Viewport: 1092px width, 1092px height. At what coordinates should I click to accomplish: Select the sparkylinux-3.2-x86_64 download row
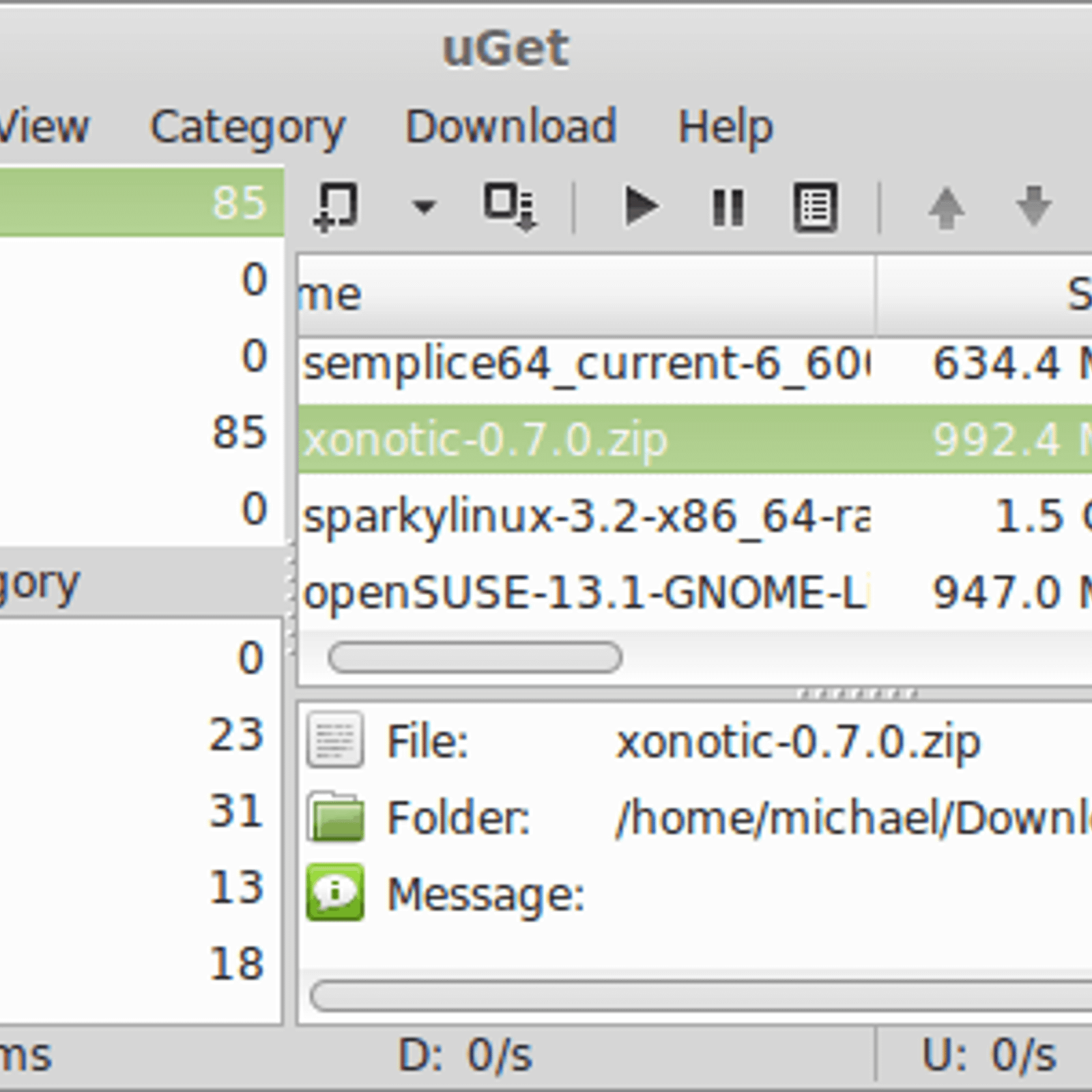tap(695, 516)
